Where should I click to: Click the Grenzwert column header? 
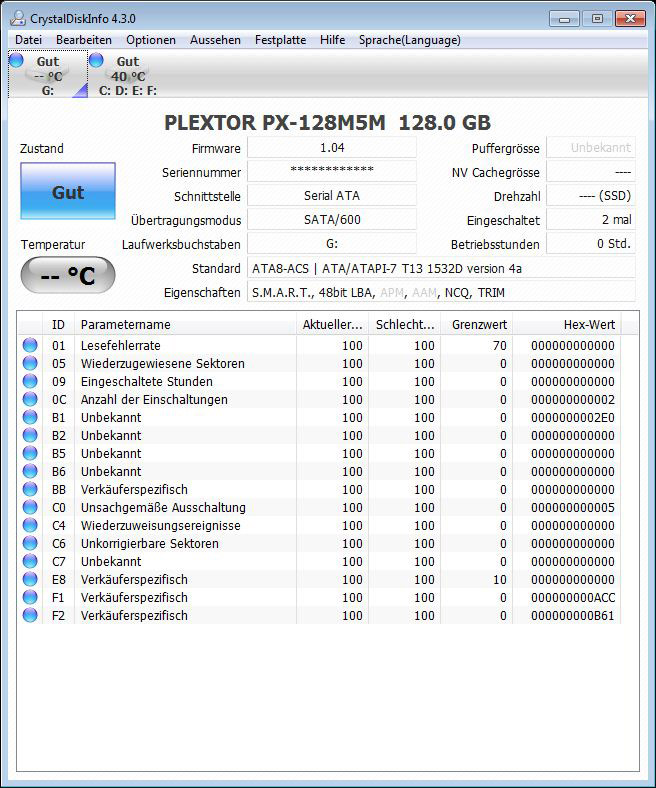tap(477, 325)
